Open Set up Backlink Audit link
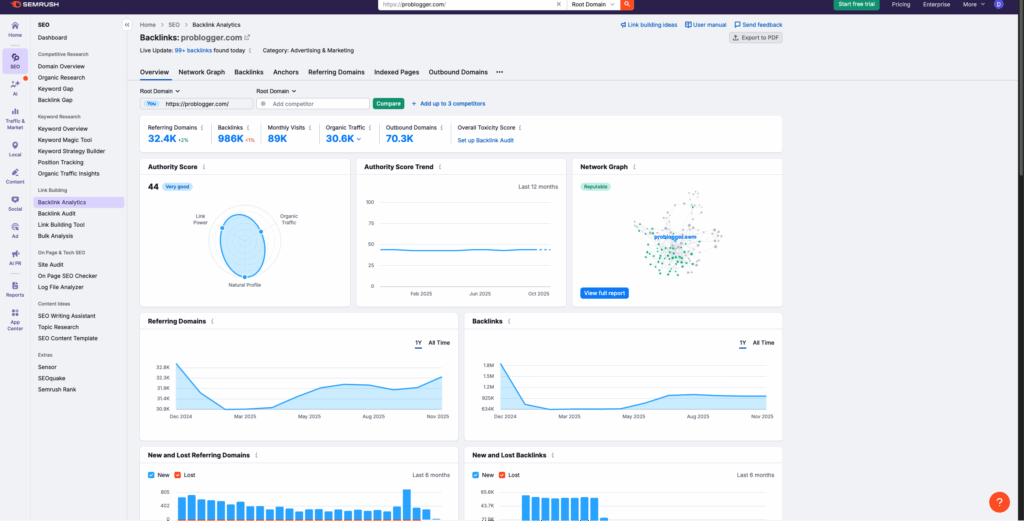Image resolution: width=1024 pixels, height=521 pixels. click(x=485, y=140)
